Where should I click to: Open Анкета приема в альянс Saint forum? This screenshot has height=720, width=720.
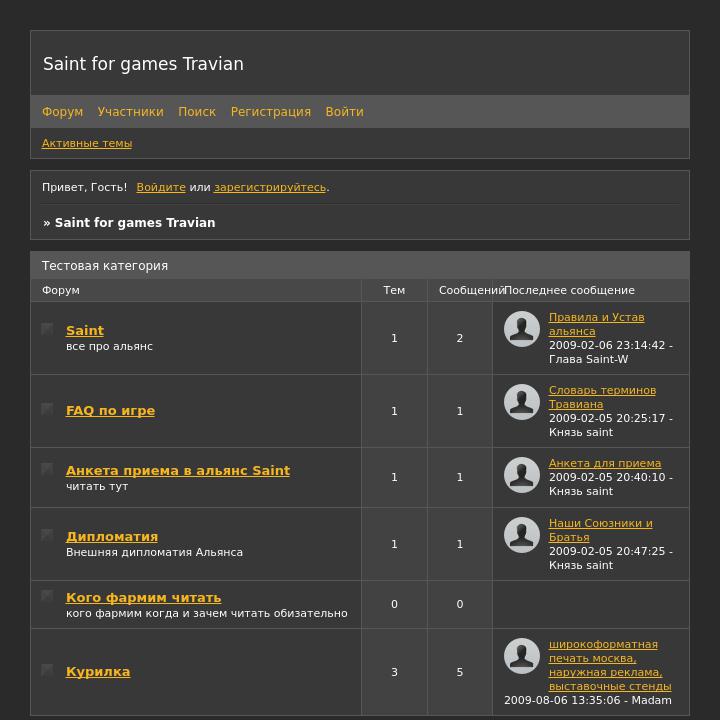click(x=178, y=470)
